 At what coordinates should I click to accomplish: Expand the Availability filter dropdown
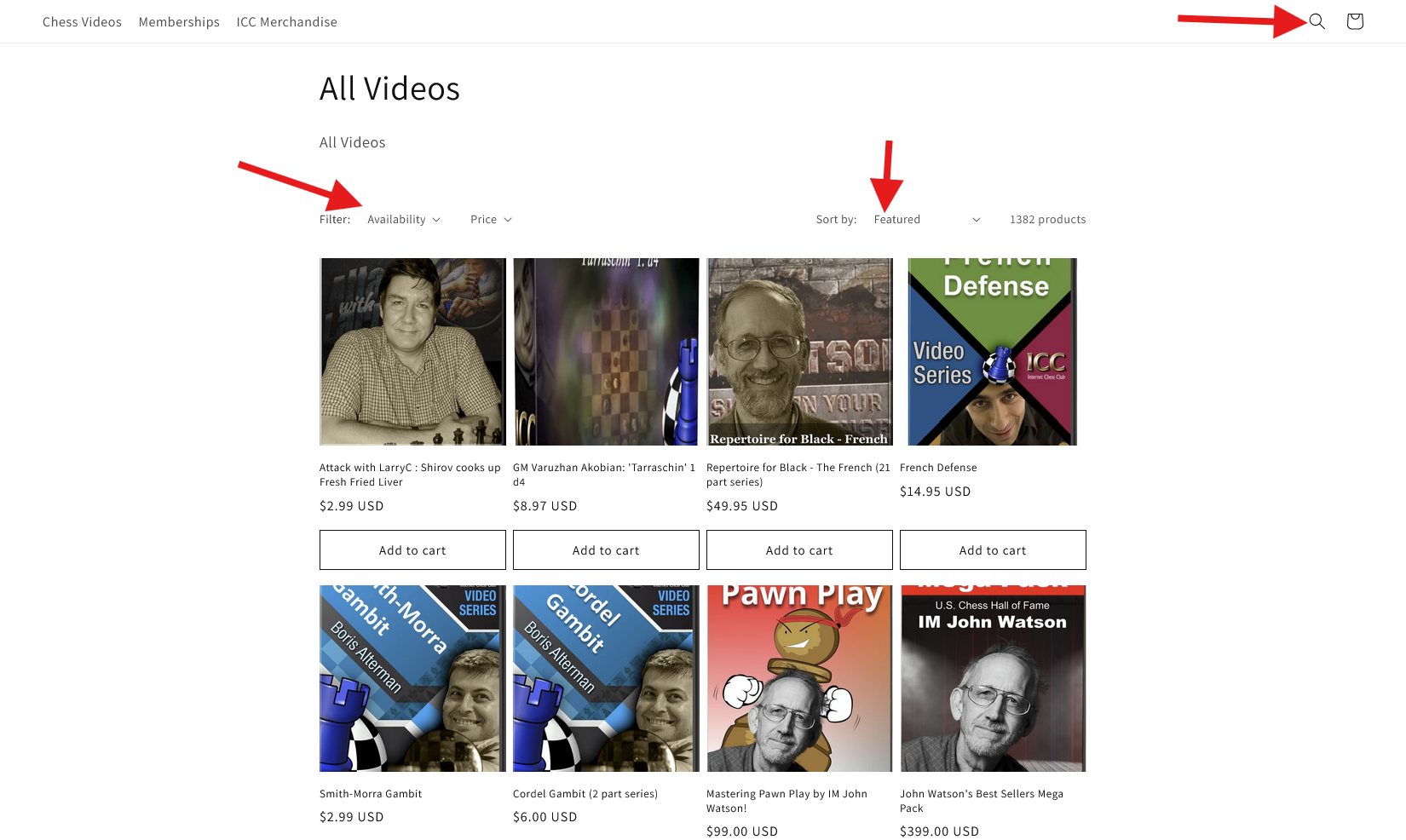tap(404, 220)
